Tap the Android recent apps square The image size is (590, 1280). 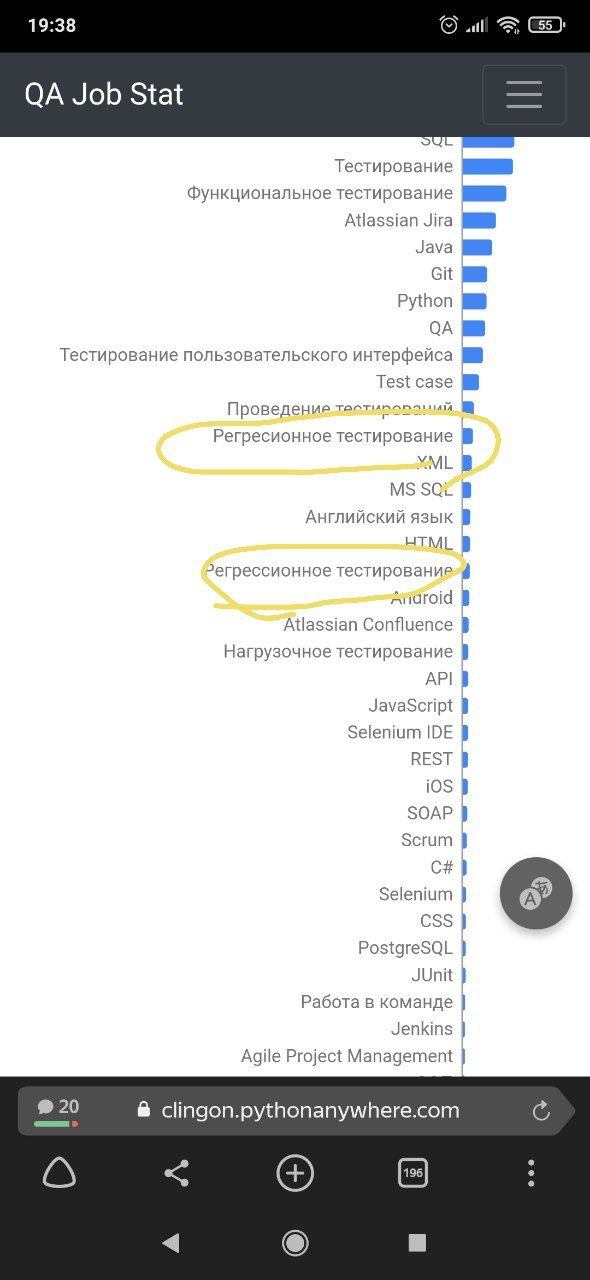[417, 1242]
